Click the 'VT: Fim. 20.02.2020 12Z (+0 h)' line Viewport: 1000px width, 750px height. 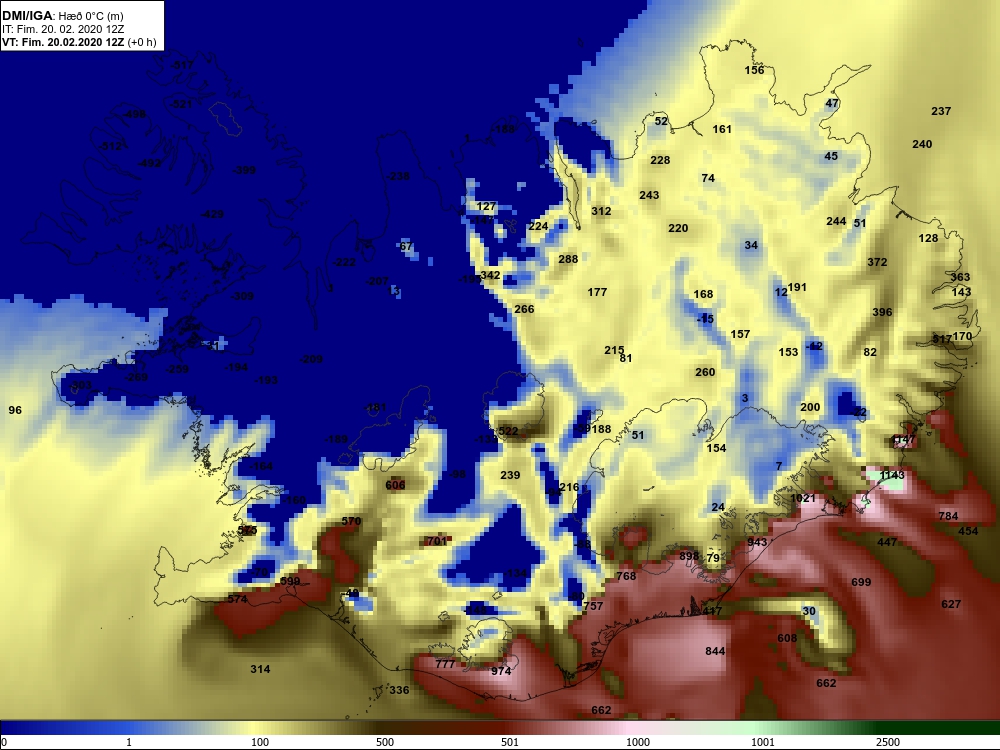pyautogui.click(x=78, y=42)
